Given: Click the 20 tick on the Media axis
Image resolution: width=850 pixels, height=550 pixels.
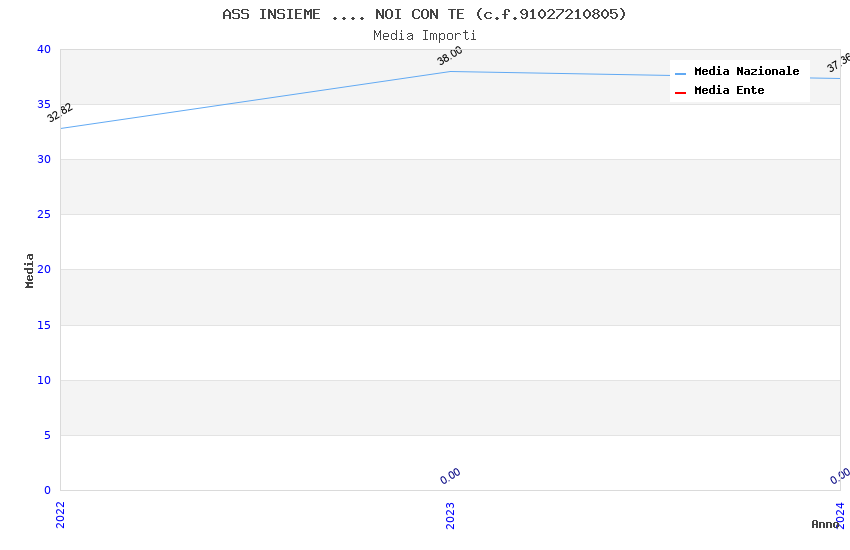Looking at the screenshot, I should [43, 270].
